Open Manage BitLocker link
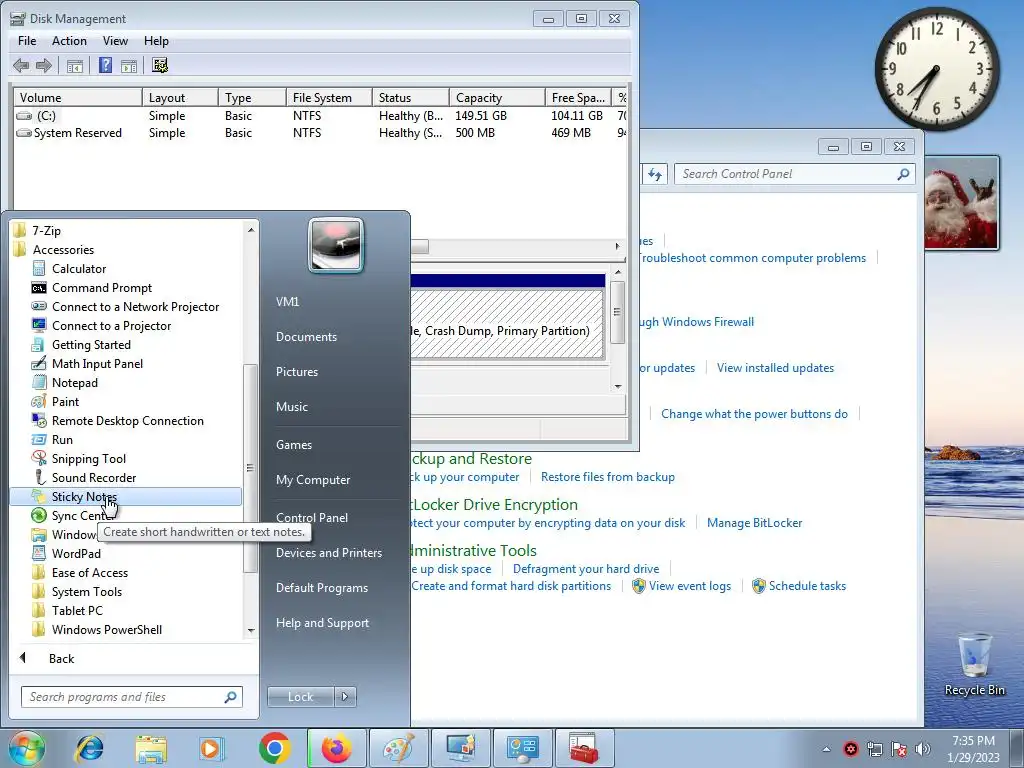The image size is (1024, 768). (x=754, y=522)
